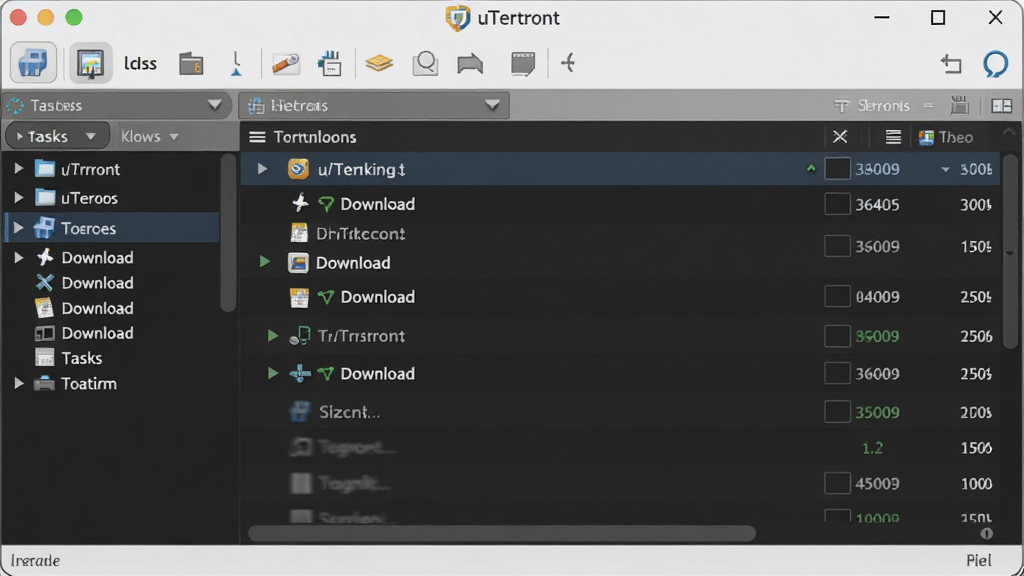Click the u/Tenkingt row icon
The image size is (1024, 576).
coord(298,169)
